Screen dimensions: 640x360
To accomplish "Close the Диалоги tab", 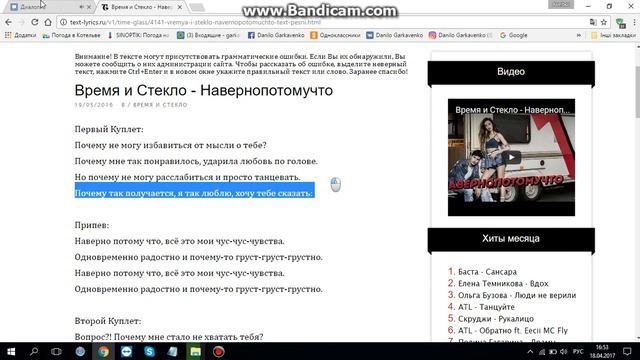I will pos(89,7).
